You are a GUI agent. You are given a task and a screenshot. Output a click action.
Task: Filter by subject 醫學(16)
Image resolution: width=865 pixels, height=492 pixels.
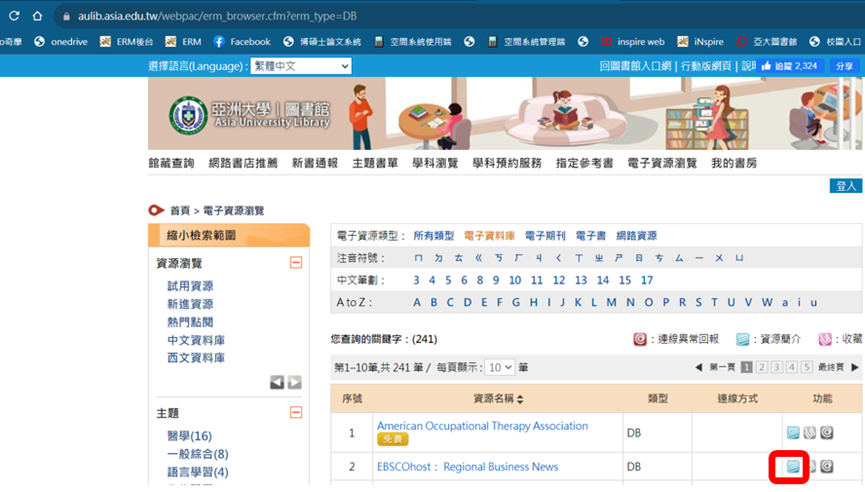pos(189,436)
